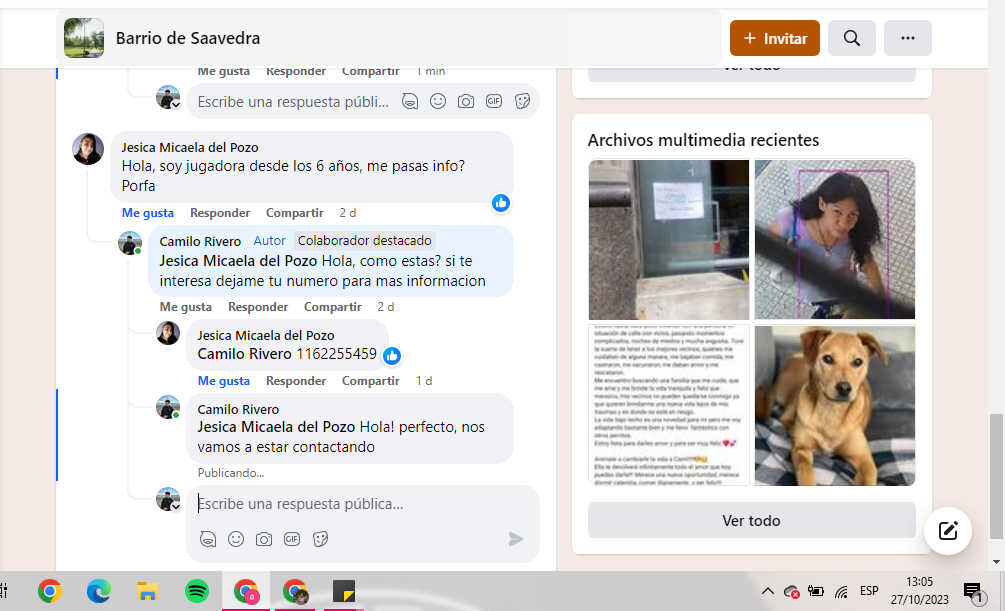This screenshot has width=1005, height=611.
Task: Open the battery status tray icon
Action: pos(816,591)
